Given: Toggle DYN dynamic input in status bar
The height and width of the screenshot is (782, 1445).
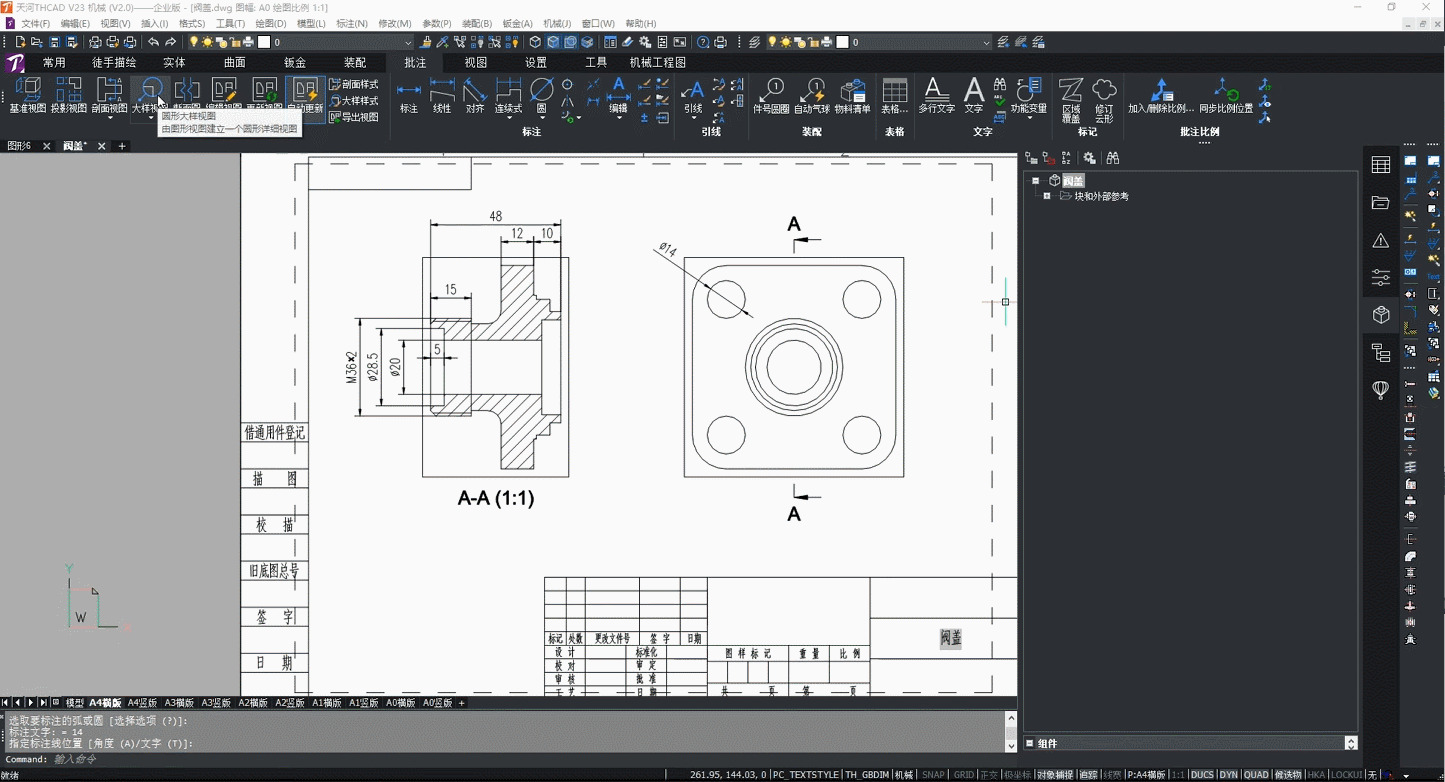Looking at the screenshot, I should click(x=1228, y=775).
